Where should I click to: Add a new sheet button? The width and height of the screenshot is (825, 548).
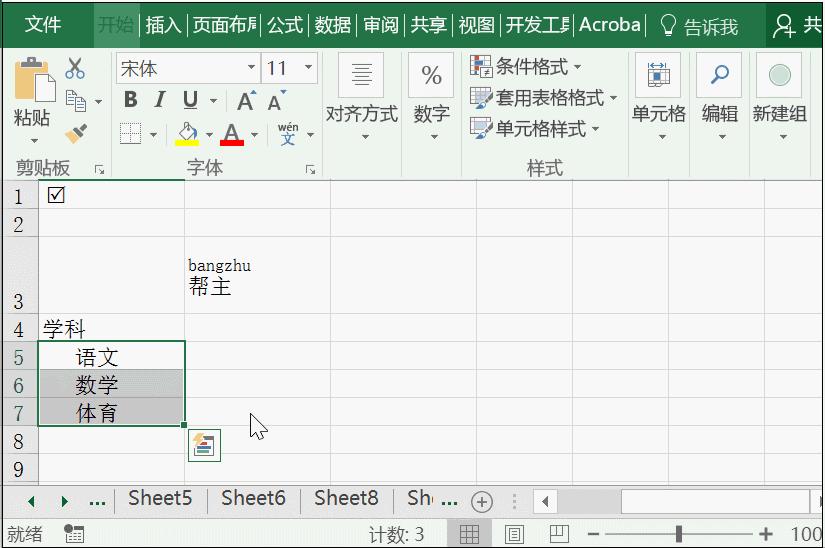point(481,502)
